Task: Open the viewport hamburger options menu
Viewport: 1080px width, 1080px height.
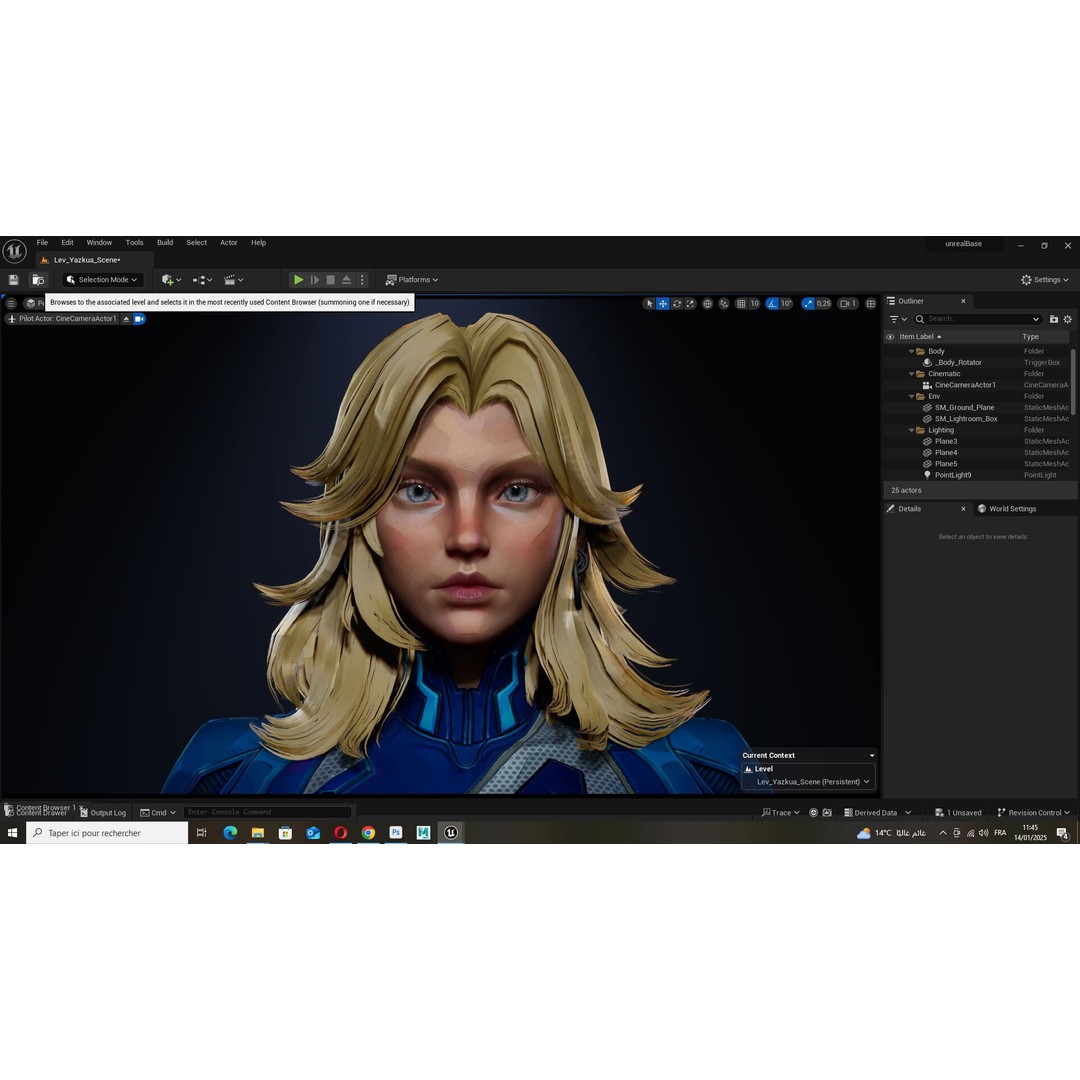Action: pyautogui.click(x=10, y=303)
